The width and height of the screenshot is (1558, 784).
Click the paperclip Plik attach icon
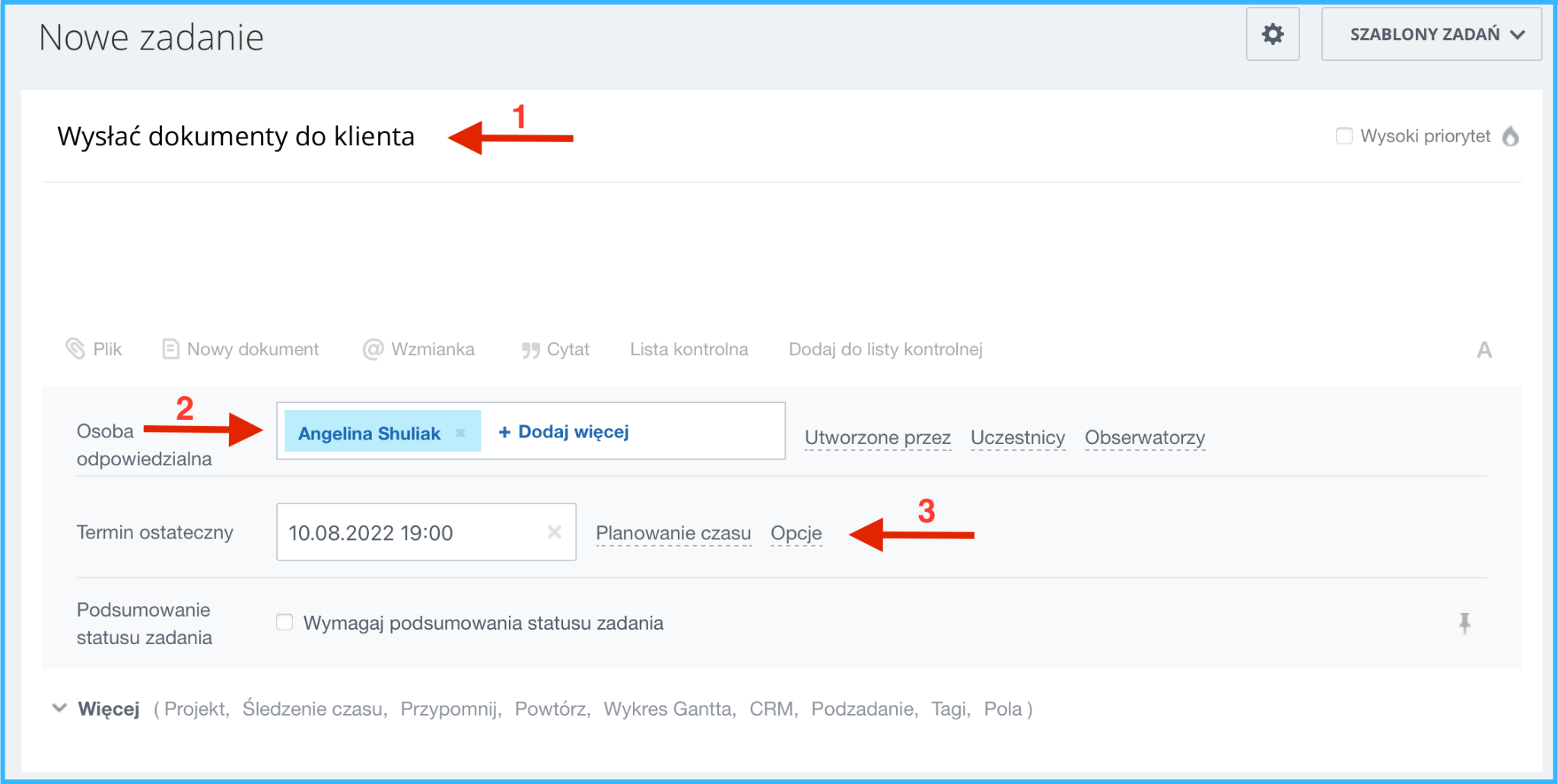[75, 349]
